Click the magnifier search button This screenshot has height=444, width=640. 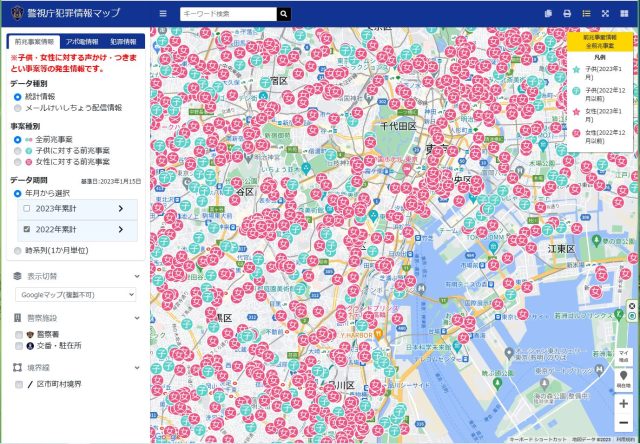[x=284, y=14]
